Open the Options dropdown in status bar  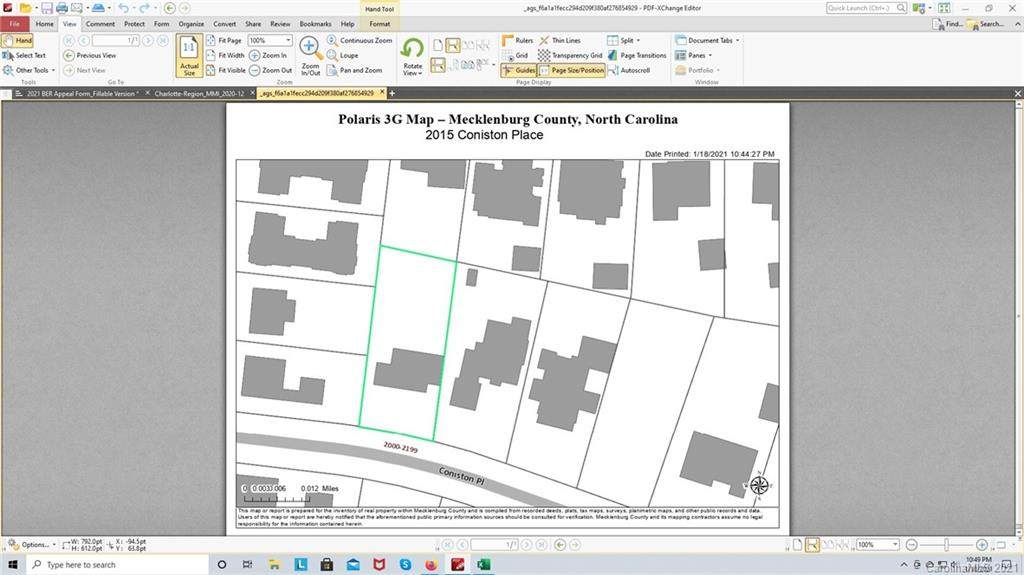(32, 544)
